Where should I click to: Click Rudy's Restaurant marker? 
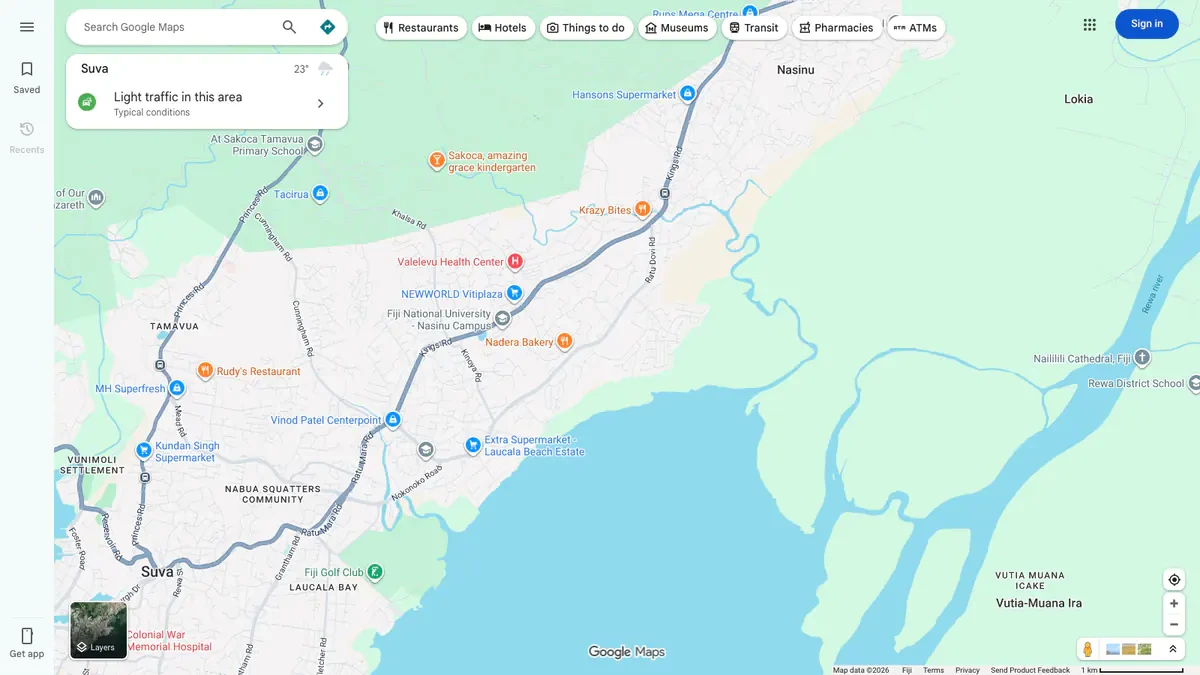click(x=205, y=371)
